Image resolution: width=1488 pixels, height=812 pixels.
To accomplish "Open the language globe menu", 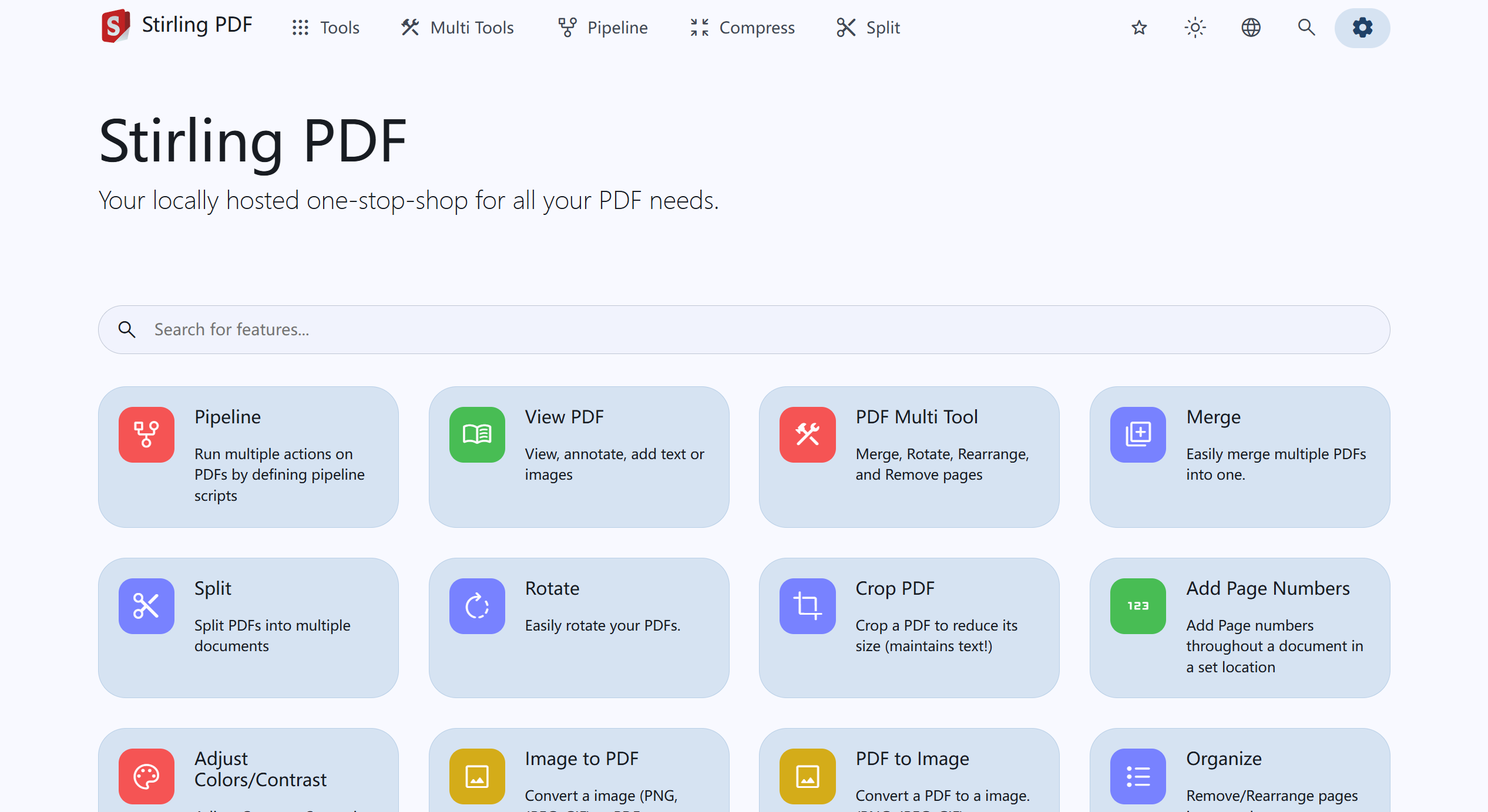I will [x=1251, y=28].
